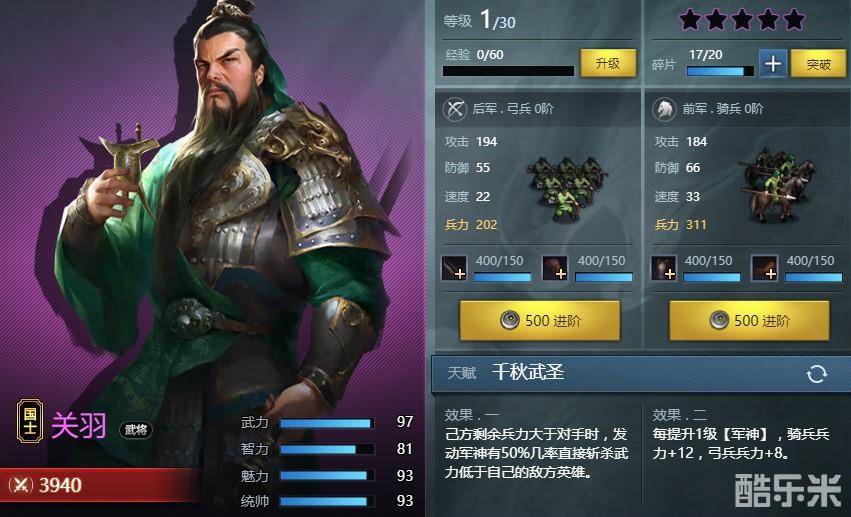The height and width of the screenshot is (517, 851).
Task: Click the 突破 breakthrough button
Action: point(818,64)
